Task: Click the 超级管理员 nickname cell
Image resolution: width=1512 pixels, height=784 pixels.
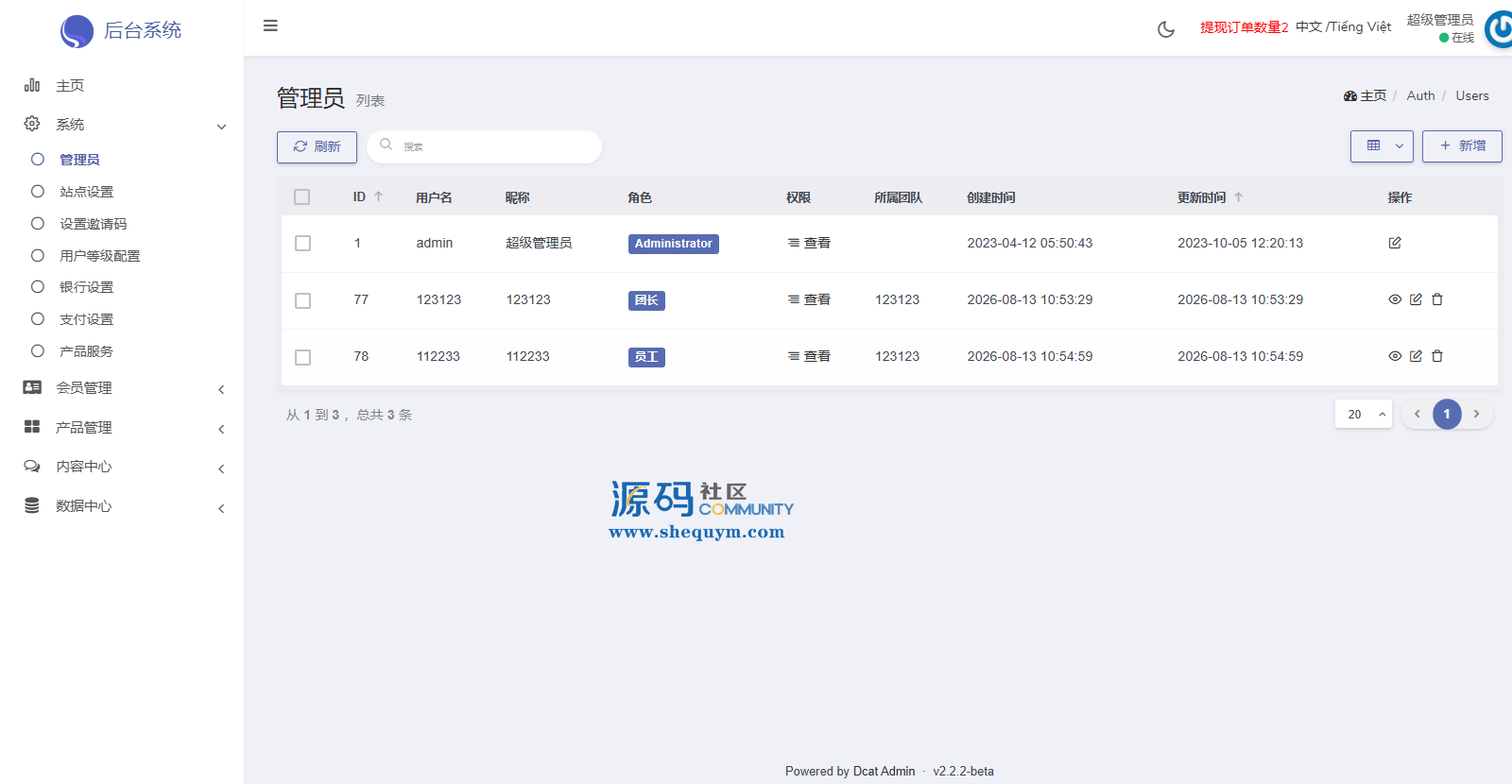Action: pyautogui.click(x=539, y=243)
